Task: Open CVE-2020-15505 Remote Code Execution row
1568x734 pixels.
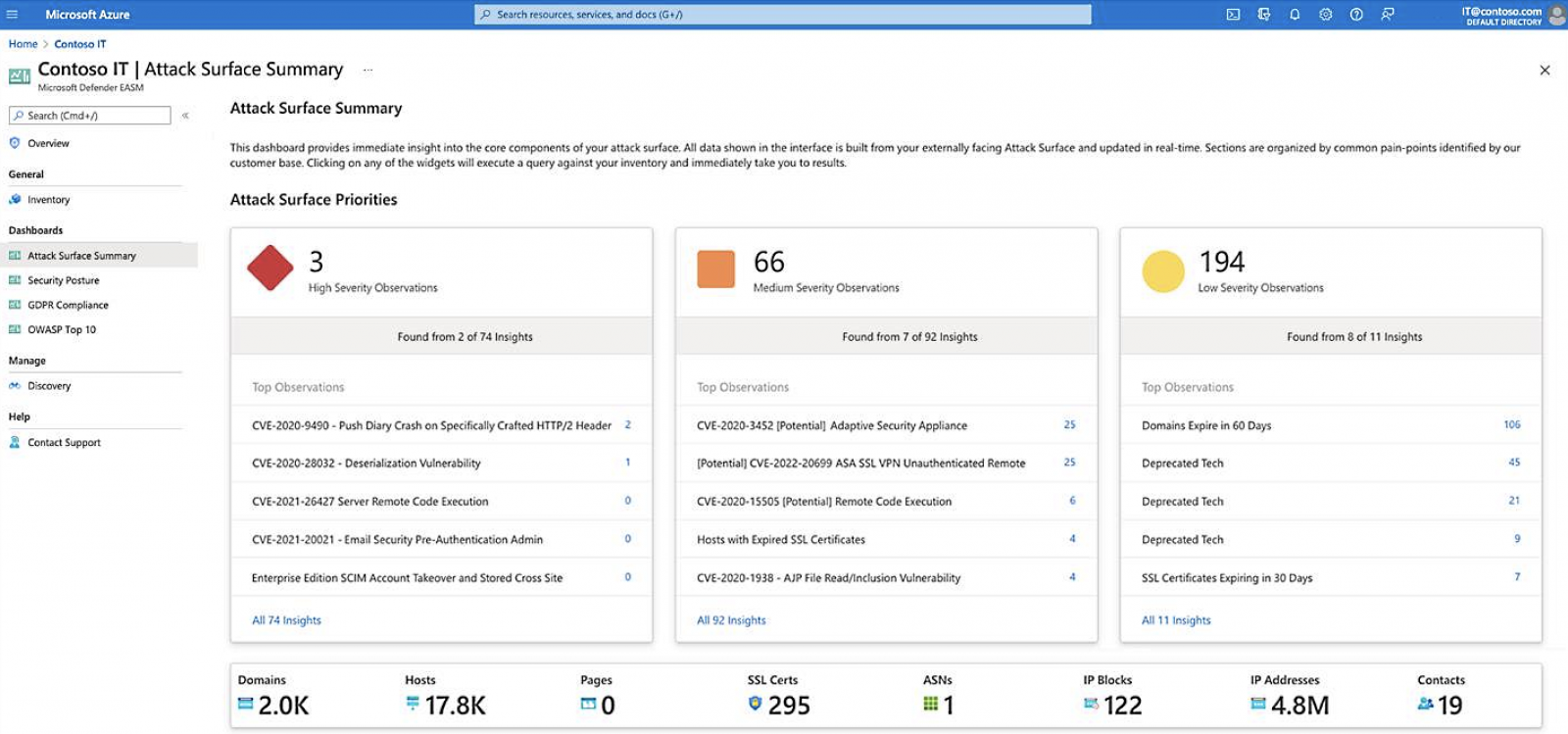Action: [x=886, y=501]
